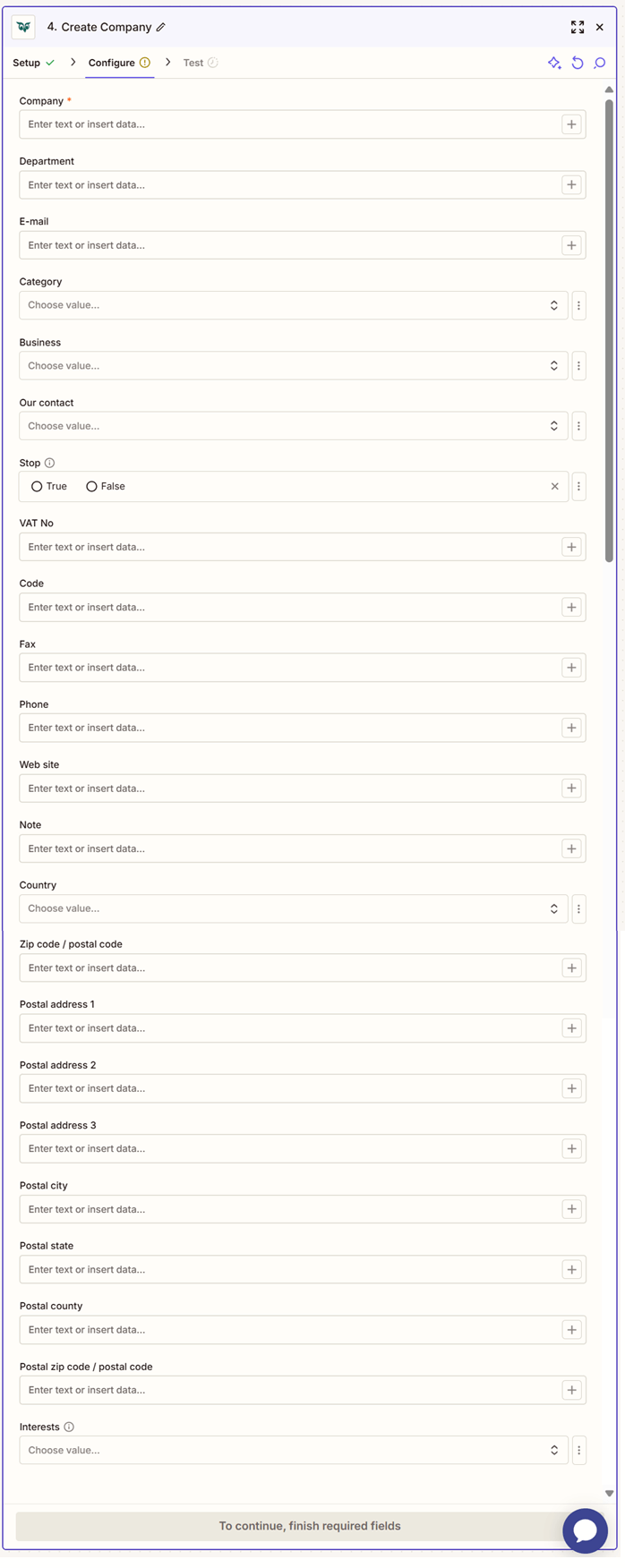
Task: Click the search magnifier icon
Action: (600, 63)
